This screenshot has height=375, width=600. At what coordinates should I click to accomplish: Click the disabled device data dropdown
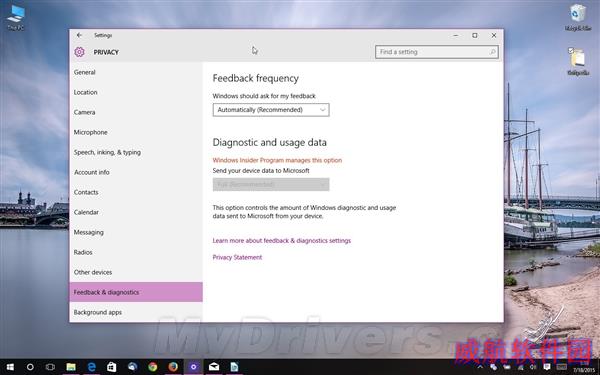pos(271,184)
